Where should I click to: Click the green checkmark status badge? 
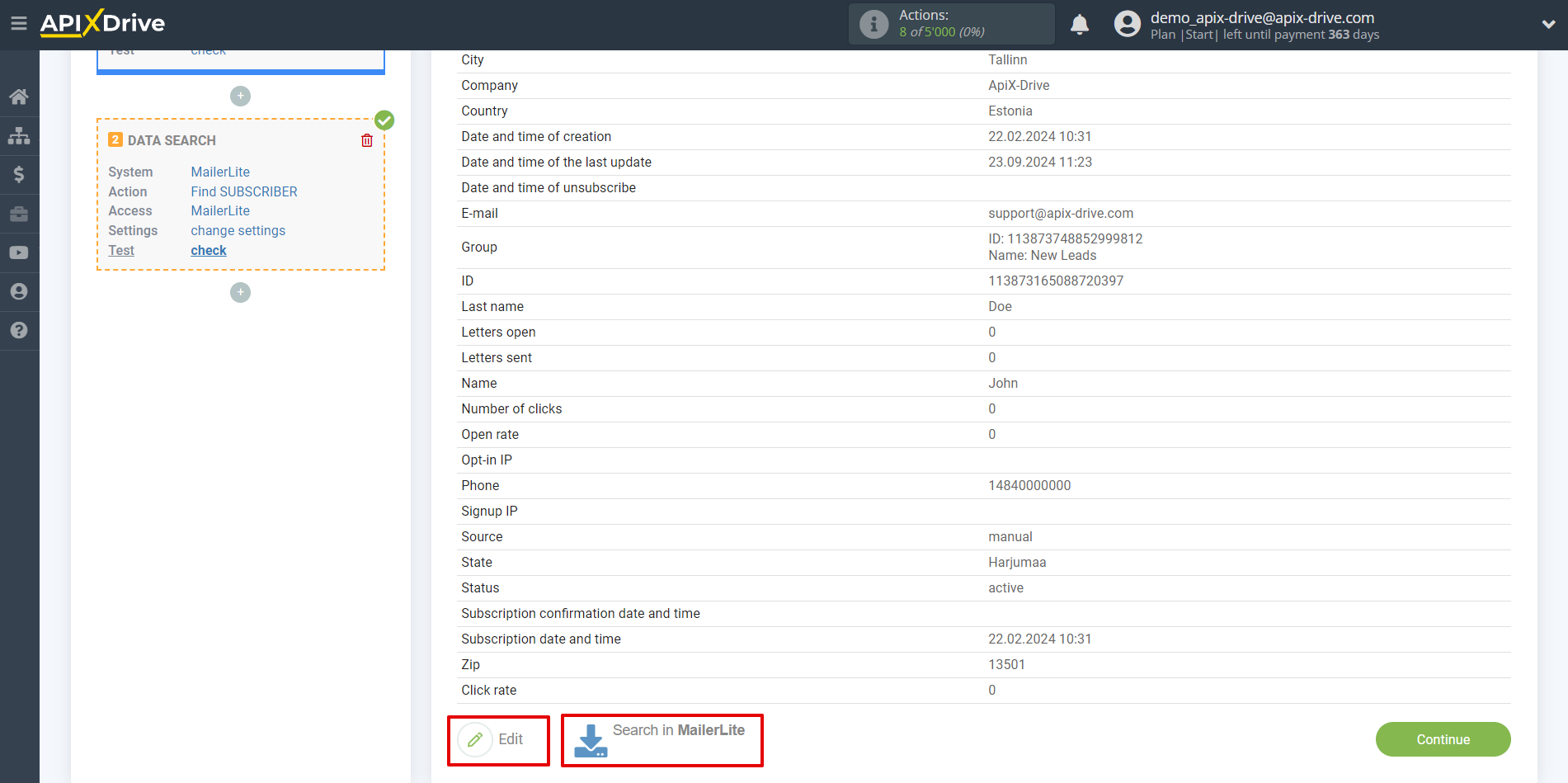pyautogui.click(x=384, y=120)
